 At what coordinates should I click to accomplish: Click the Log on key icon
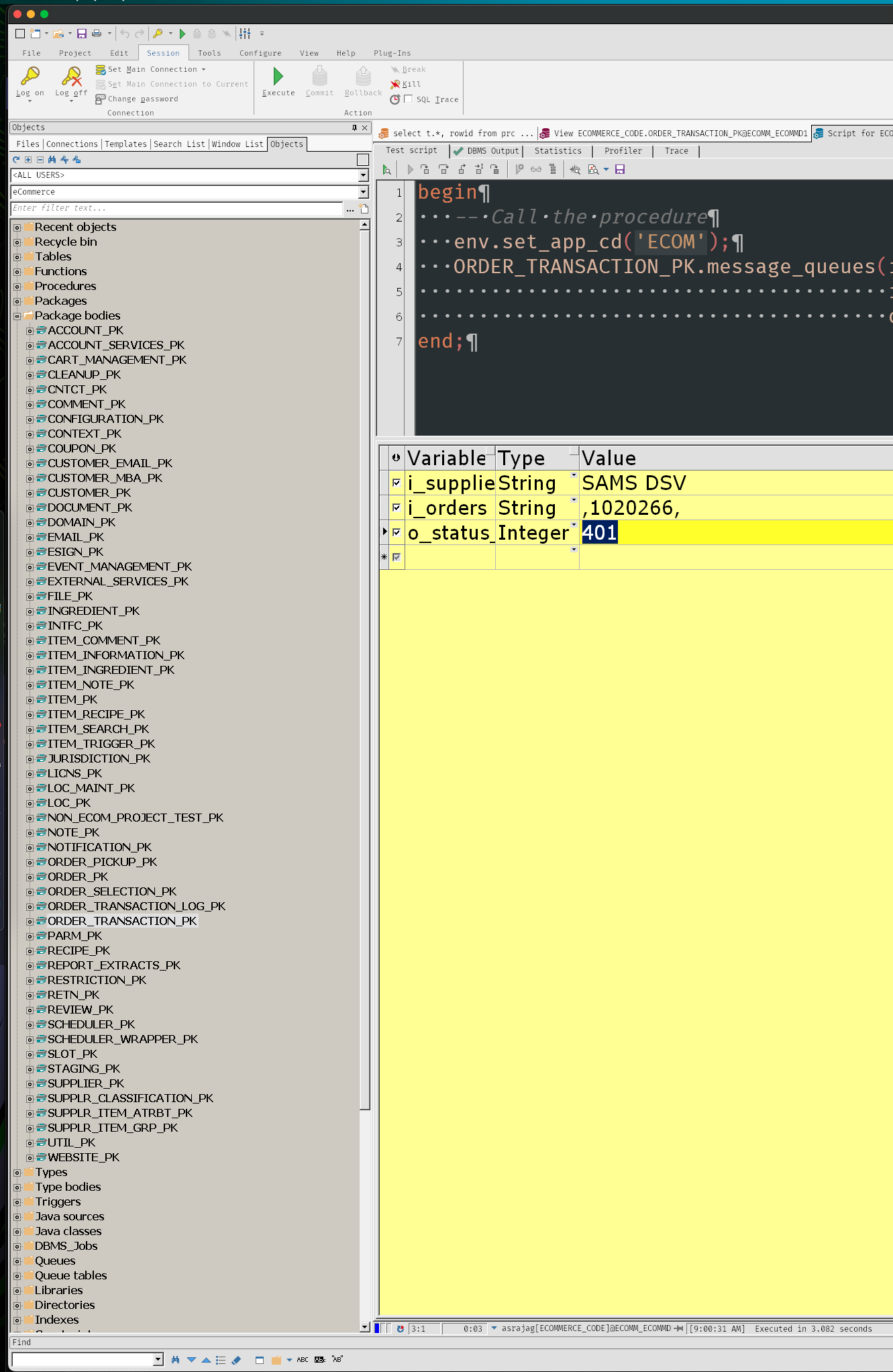pyautogui.click(x=30, y=76)
